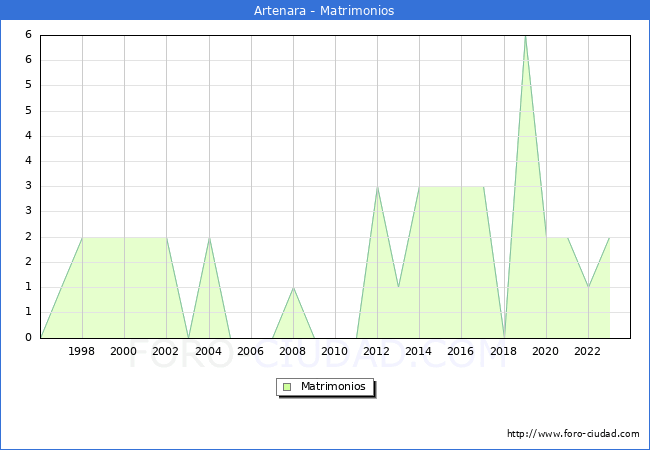Click the 2012 peak data point
Viewport: 650px width, 450px height.
coord(378,187)
